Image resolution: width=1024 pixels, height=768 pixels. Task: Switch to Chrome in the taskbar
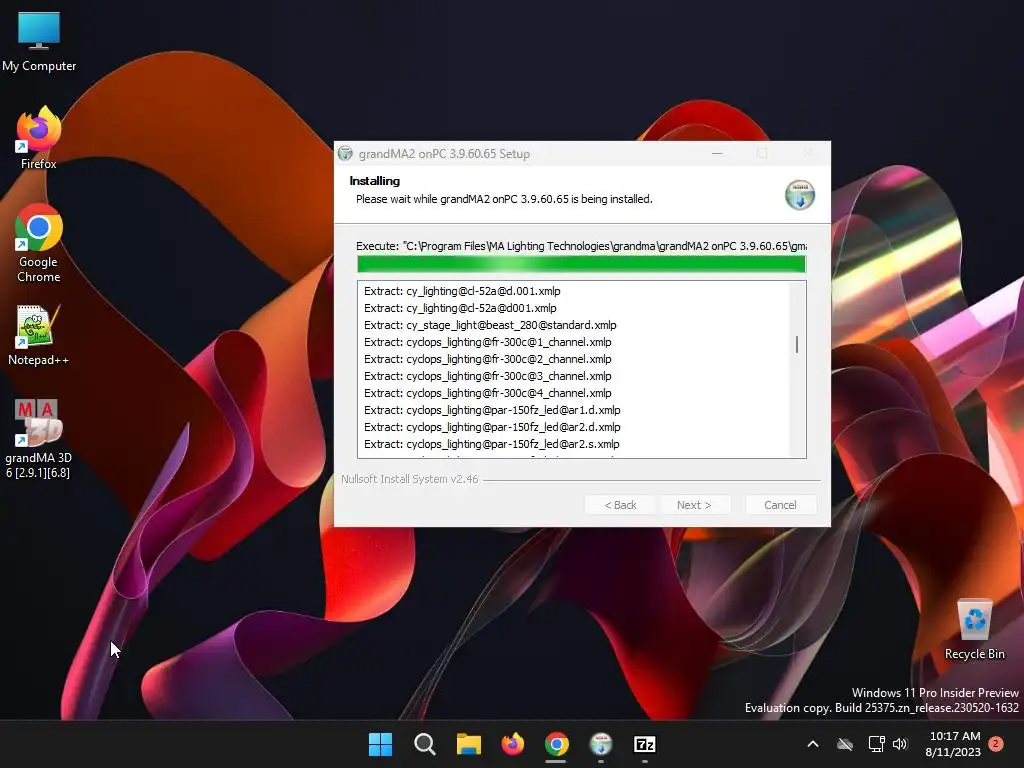pos(556,744)
